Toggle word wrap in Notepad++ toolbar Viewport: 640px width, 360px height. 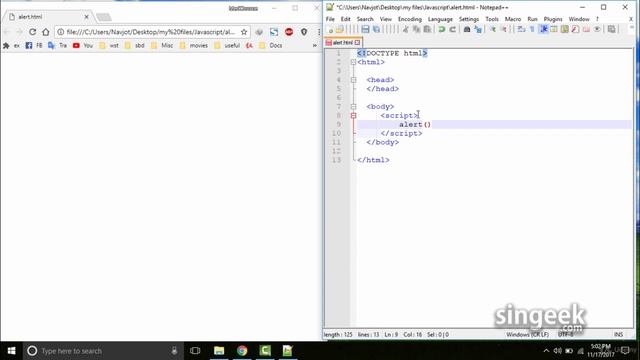(521, 29)
